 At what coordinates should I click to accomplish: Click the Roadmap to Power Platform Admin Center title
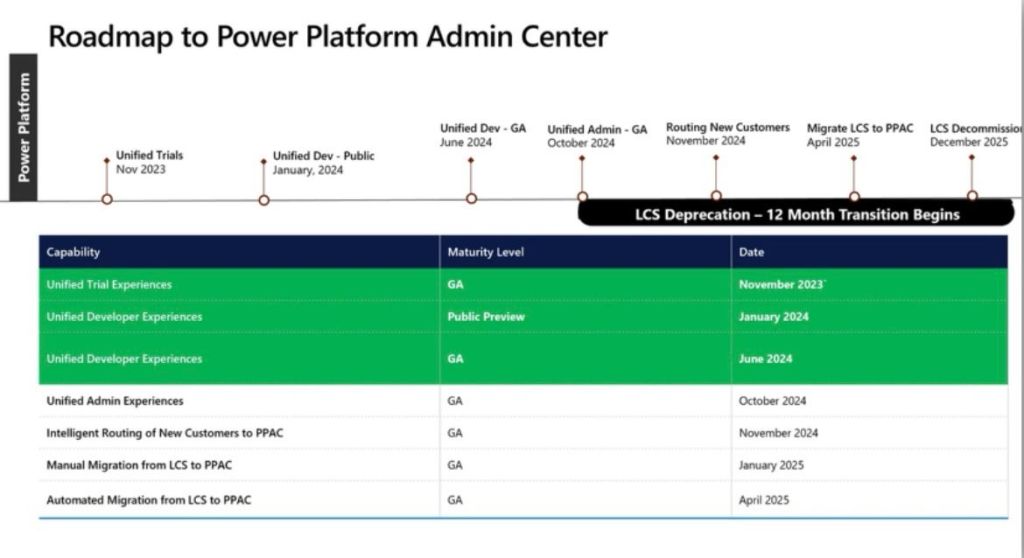tap(328, 37)
